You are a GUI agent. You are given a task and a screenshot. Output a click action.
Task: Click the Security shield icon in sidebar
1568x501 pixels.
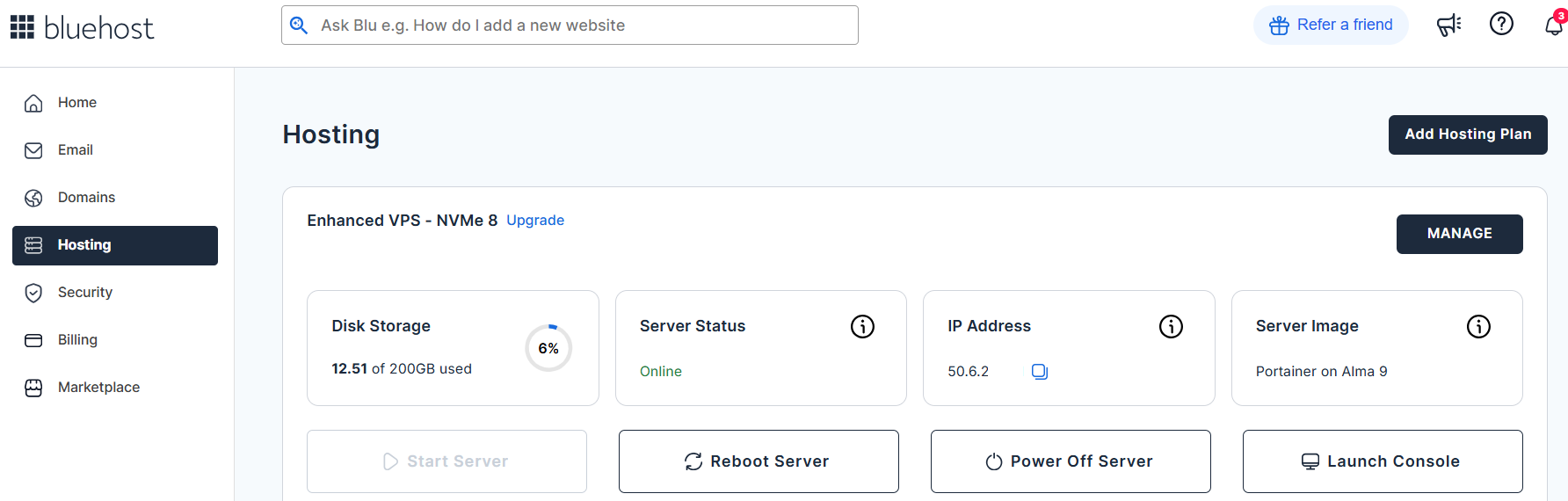click(33, 293)
